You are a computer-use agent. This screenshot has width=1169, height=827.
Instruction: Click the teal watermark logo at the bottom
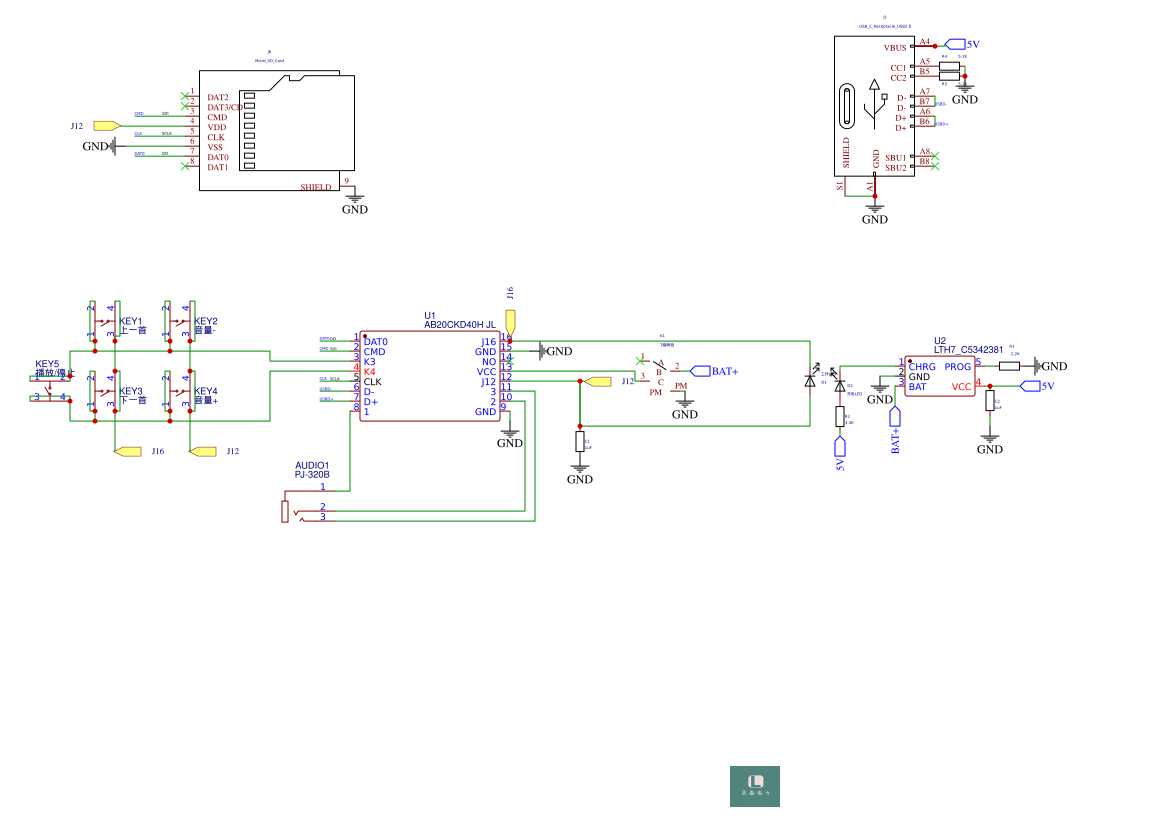pos(754,786)
